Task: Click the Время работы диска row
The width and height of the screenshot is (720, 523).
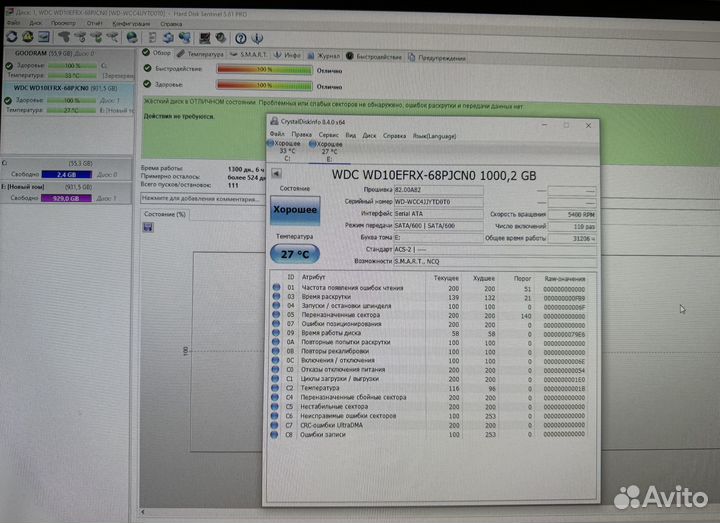Action: pos(430,333)
